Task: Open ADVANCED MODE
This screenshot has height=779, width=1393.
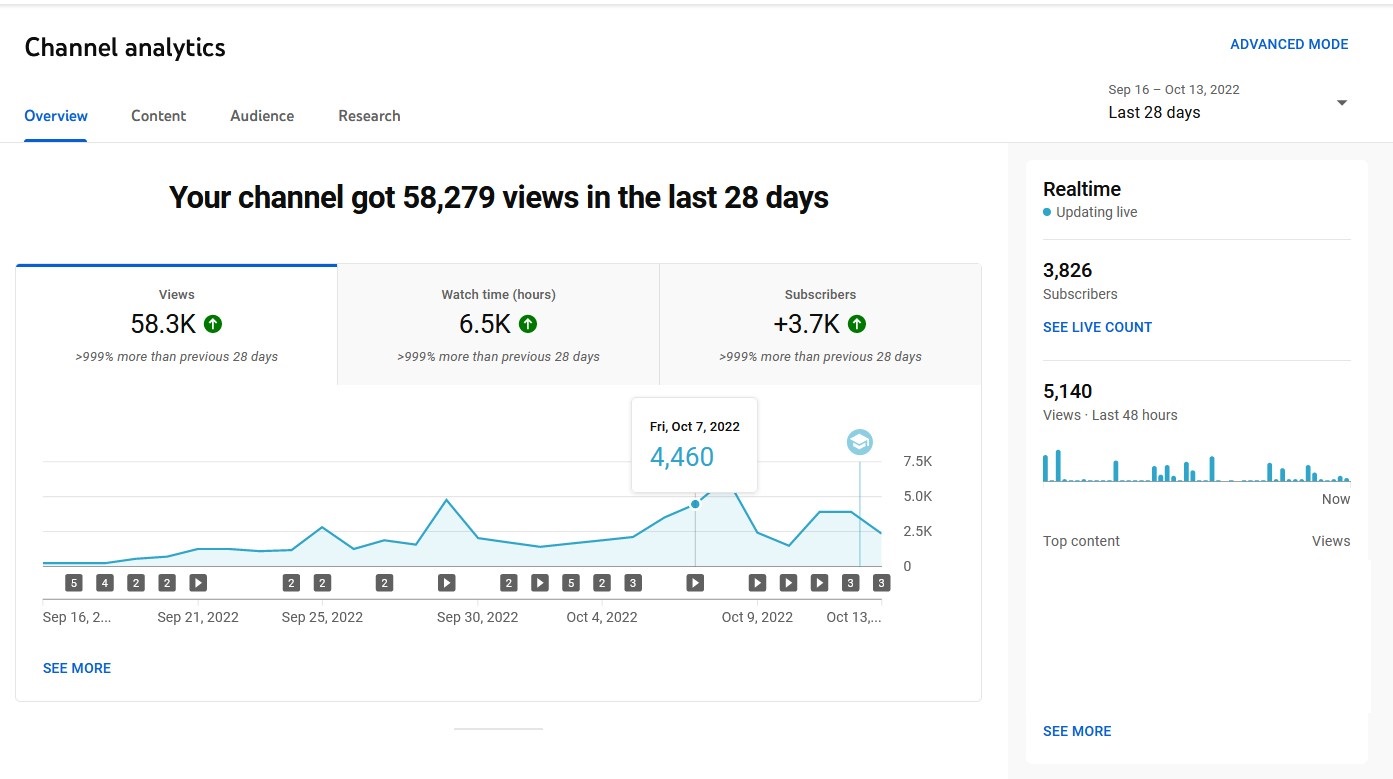Action: click(x=1289, y=44)
